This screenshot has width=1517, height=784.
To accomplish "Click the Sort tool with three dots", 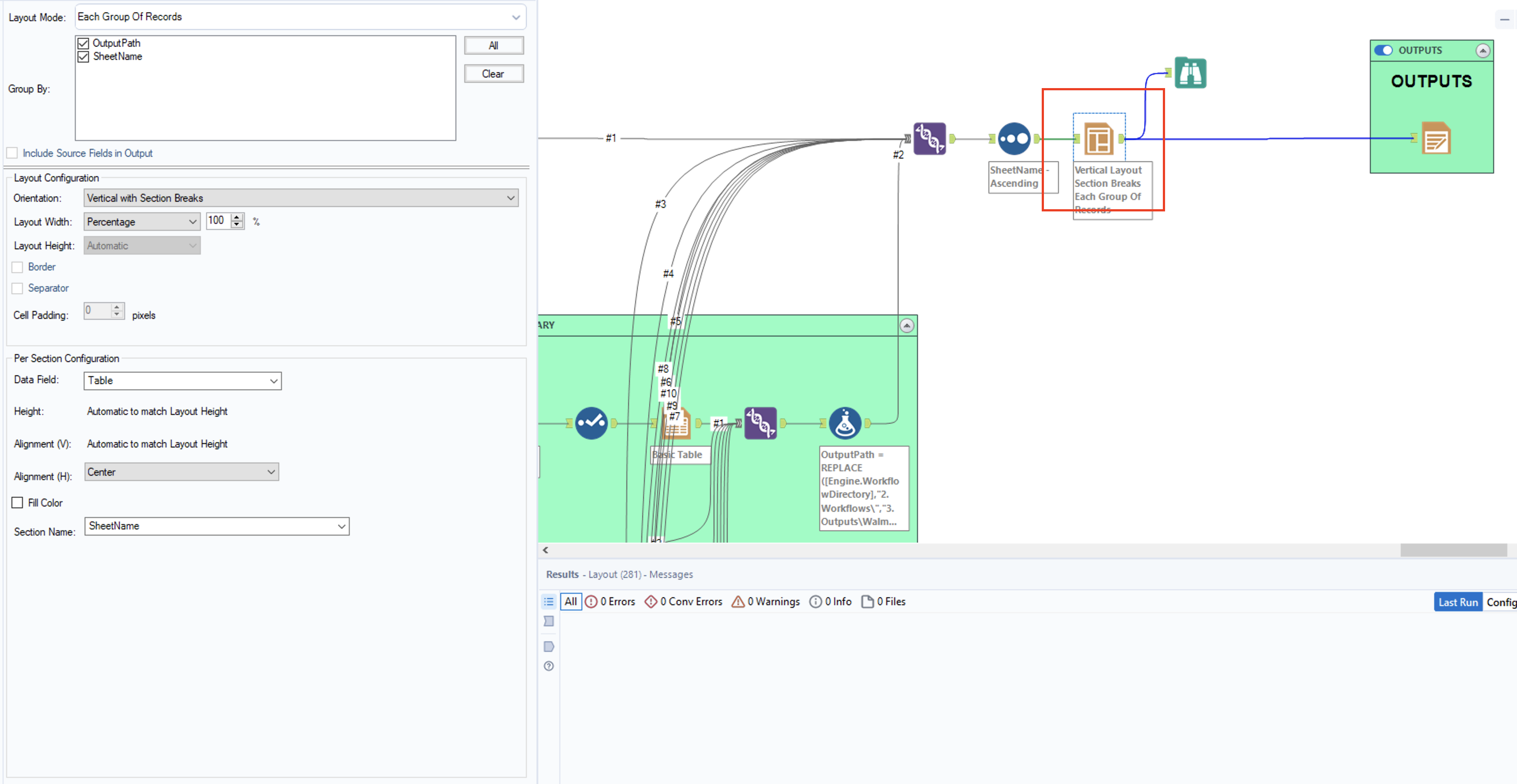I will pos(1014,138).
